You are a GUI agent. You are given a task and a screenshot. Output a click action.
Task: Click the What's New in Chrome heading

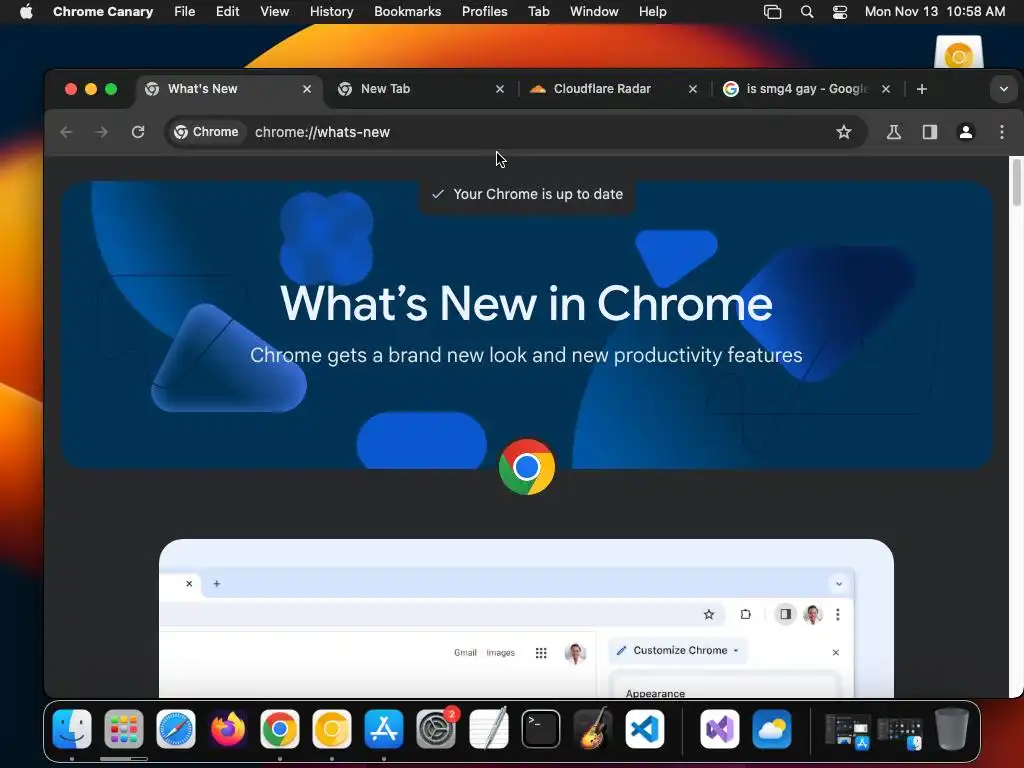tap(526, 304)
